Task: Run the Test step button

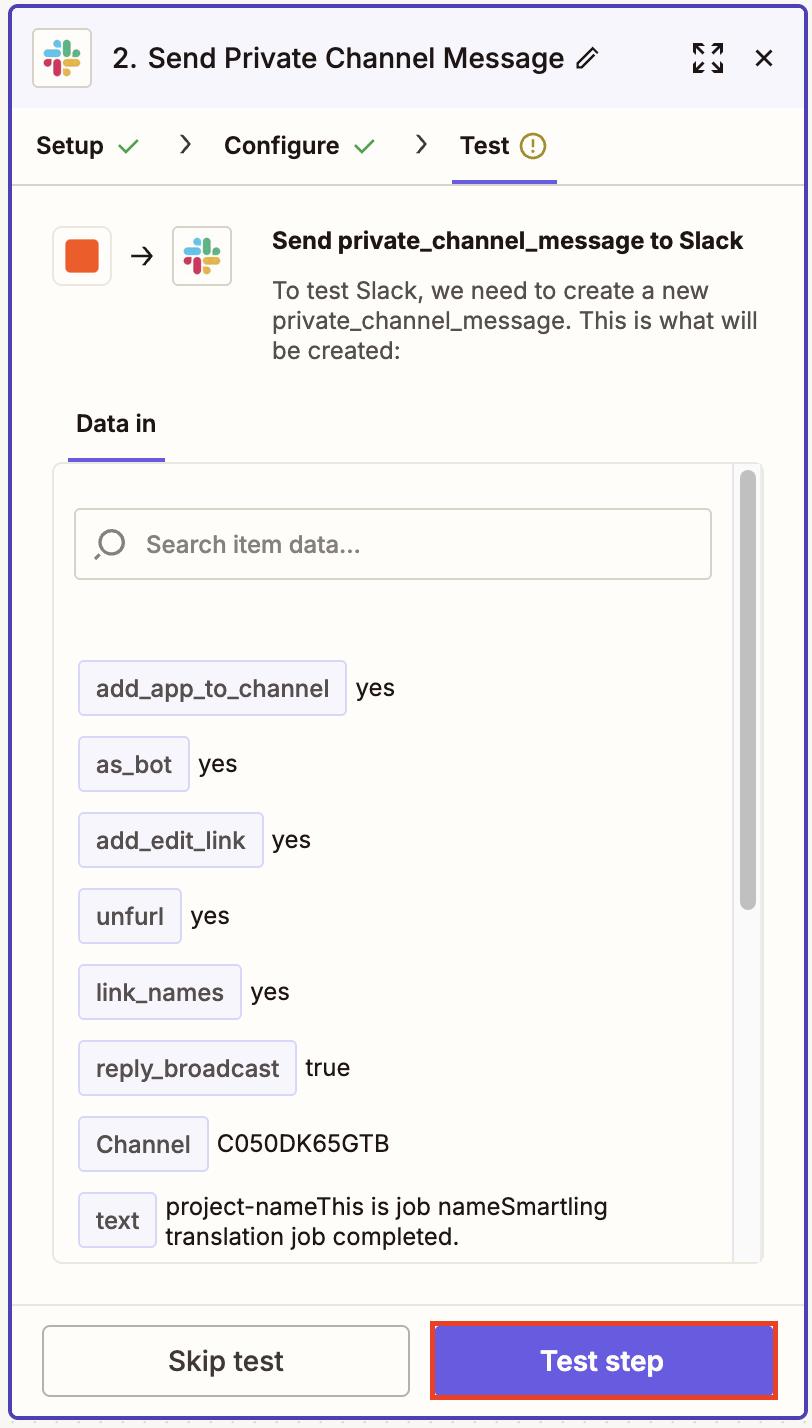Action: [603, 1361]
